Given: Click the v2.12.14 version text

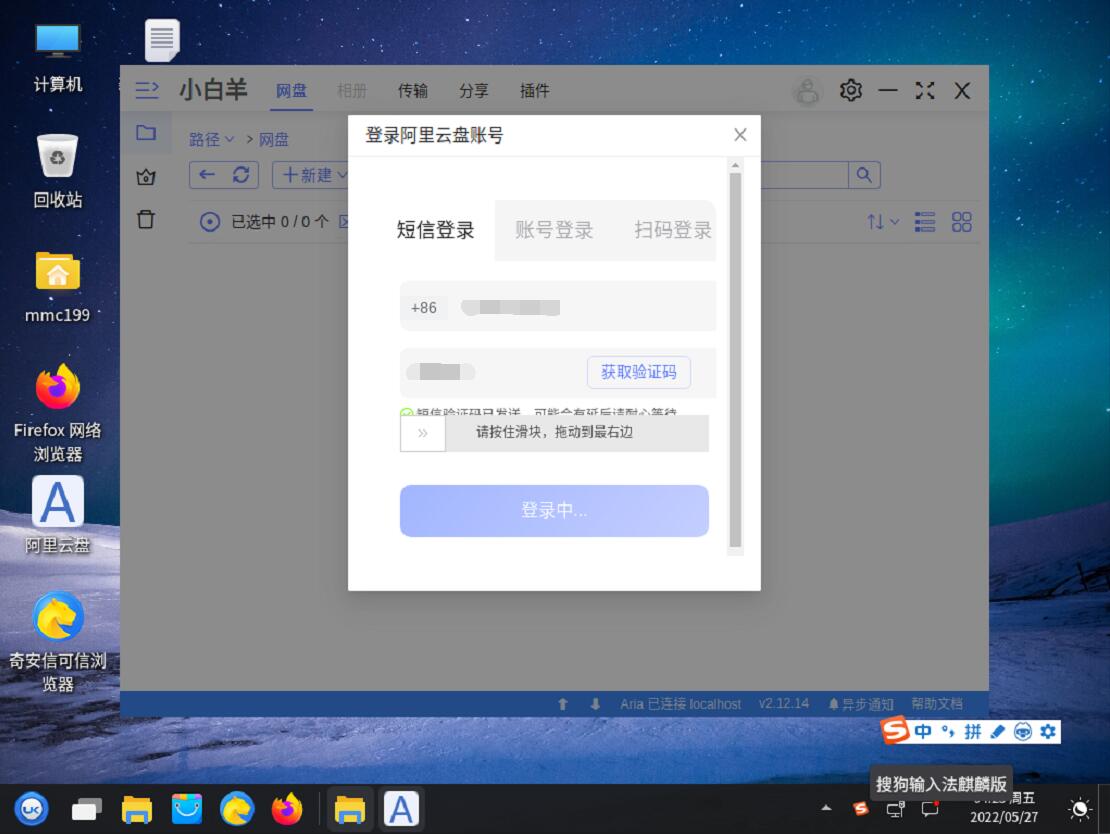Looking at the screenshot, I should point(784,704).
